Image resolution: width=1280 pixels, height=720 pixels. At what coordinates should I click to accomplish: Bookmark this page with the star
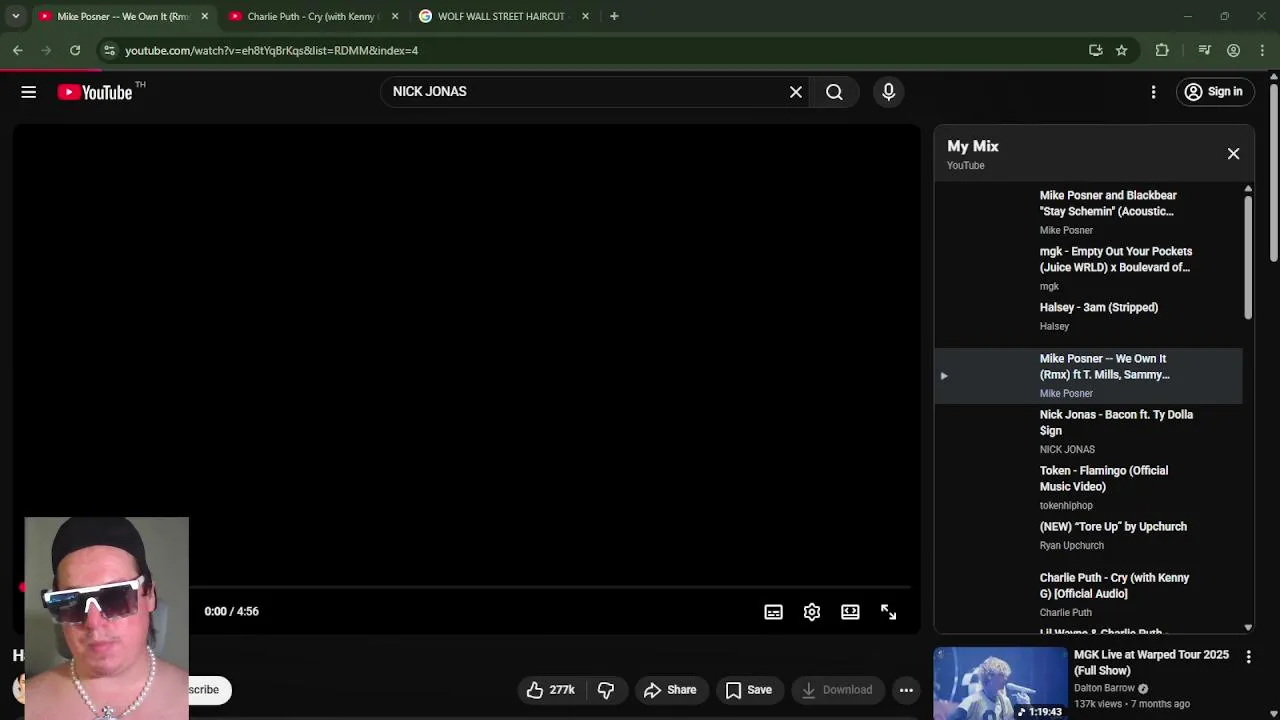click(1122, 50)
